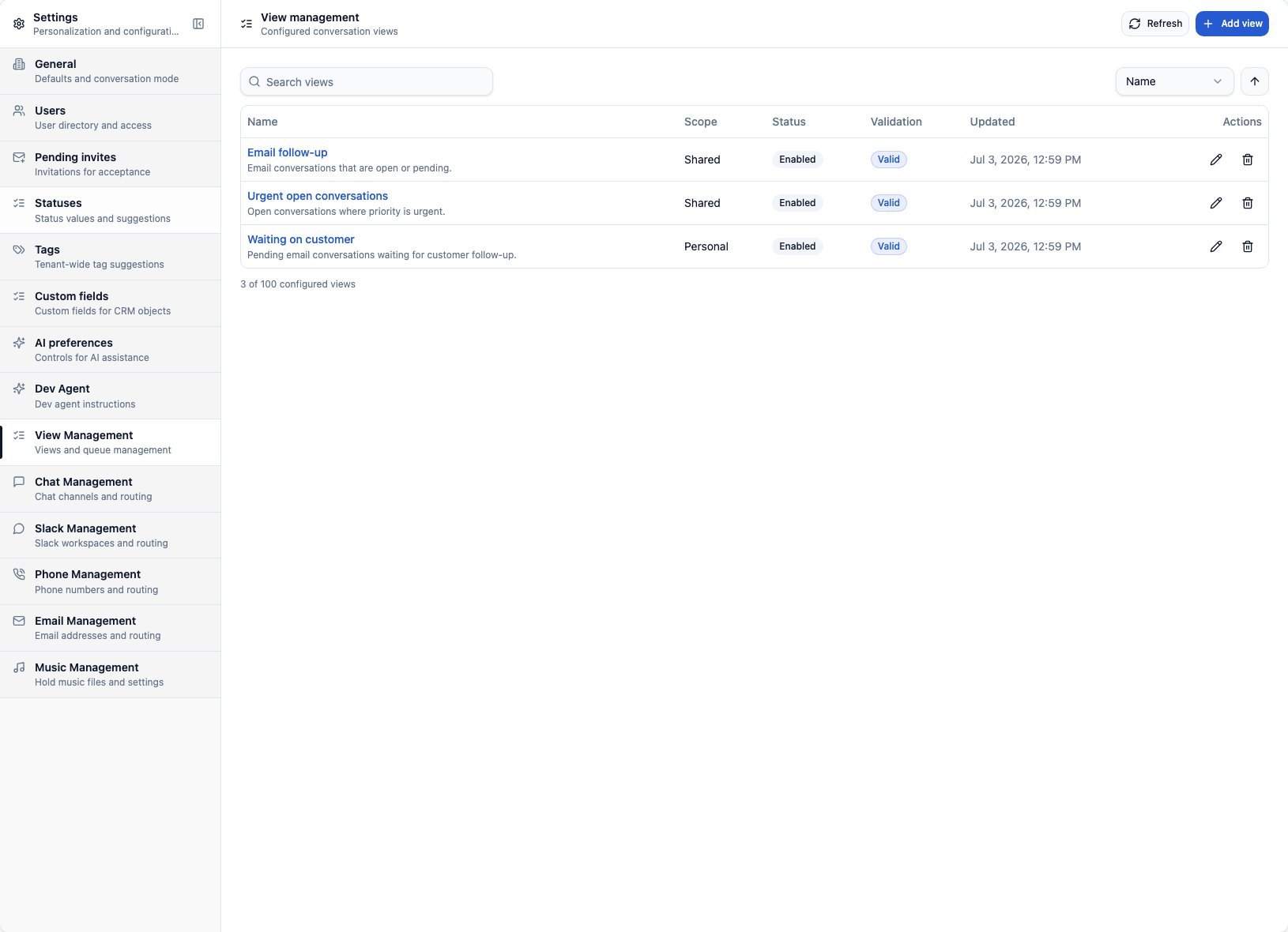Click the Email Management envelope icon
This screenshot has height=932, width=1288.
[19, 621]
